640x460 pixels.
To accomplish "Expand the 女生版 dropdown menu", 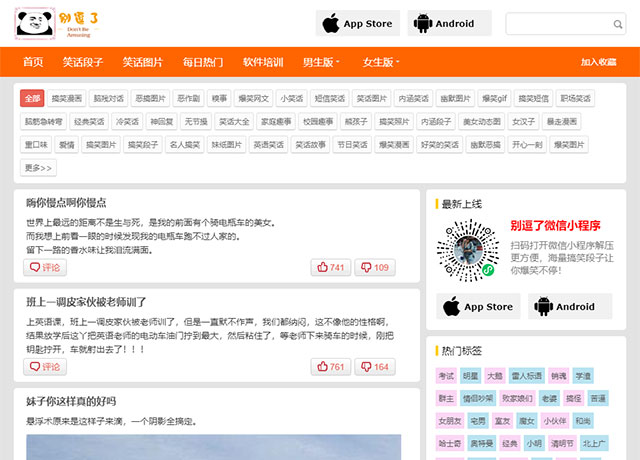I will tap(381, 62).
